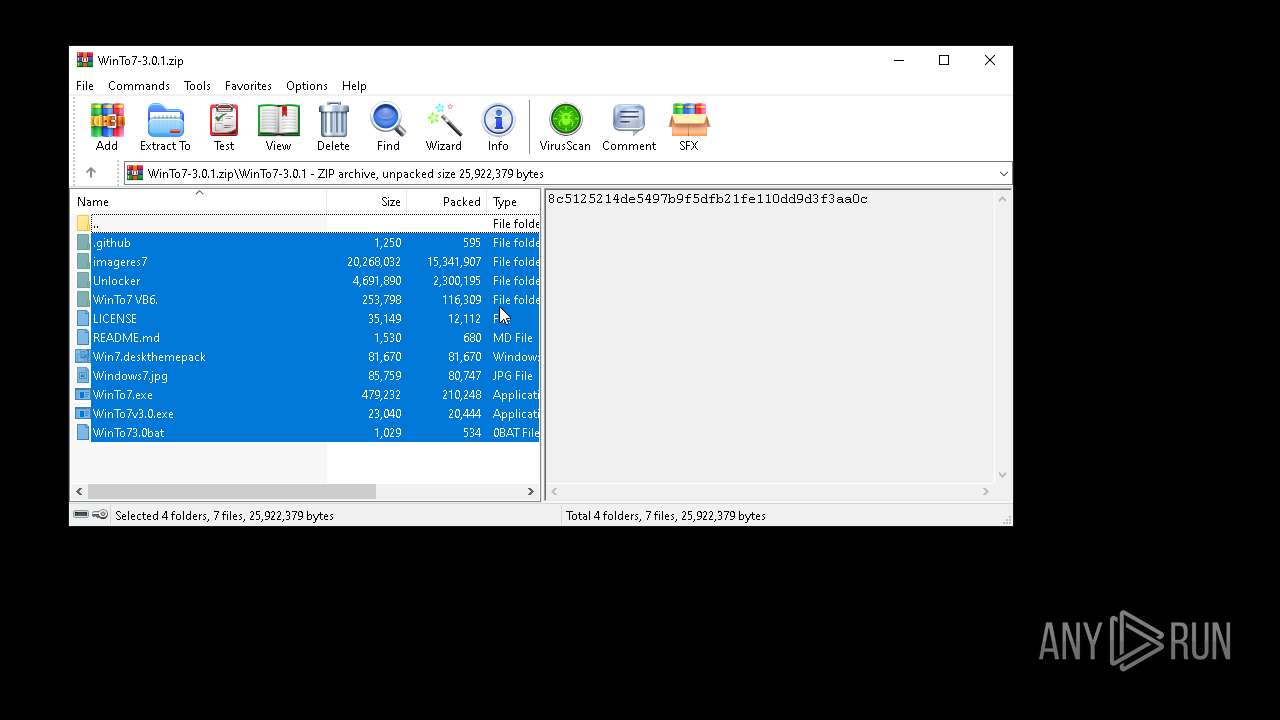Click the JPG File type cell
The height and width of the screenshot is (720, 1280).
point(513,376)
